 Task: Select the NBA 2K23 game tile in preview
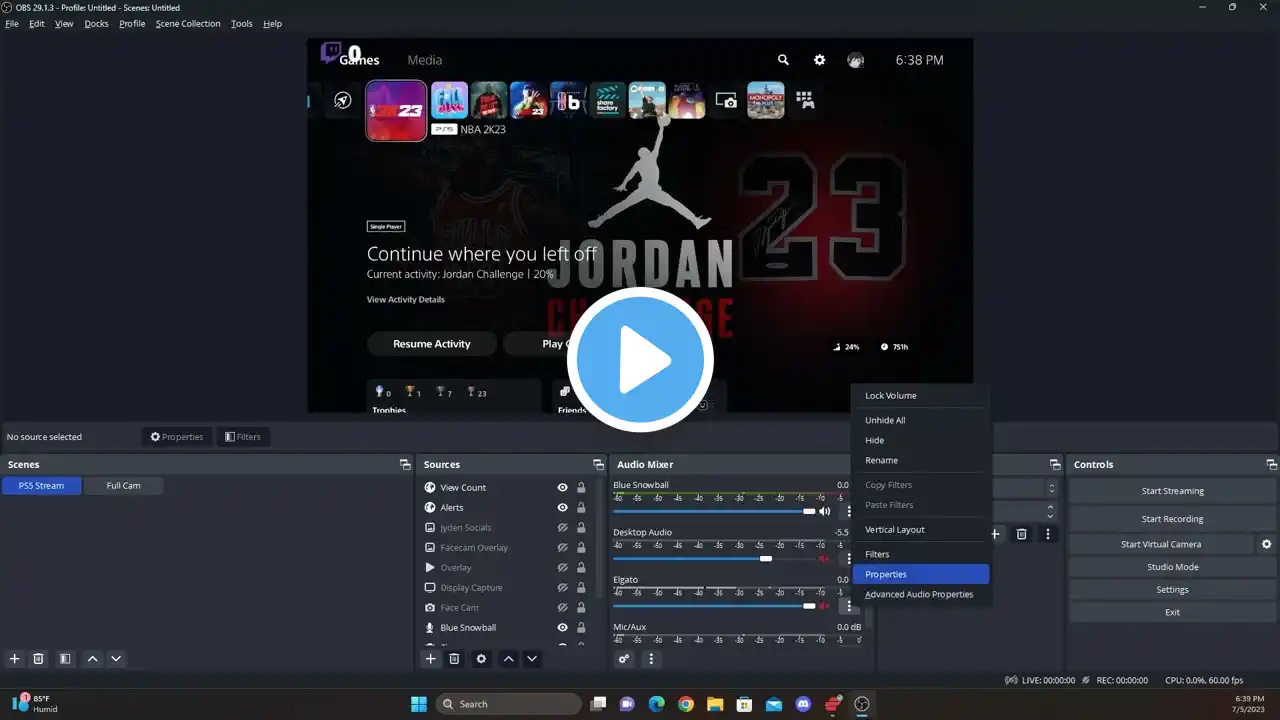coord(396,110)
